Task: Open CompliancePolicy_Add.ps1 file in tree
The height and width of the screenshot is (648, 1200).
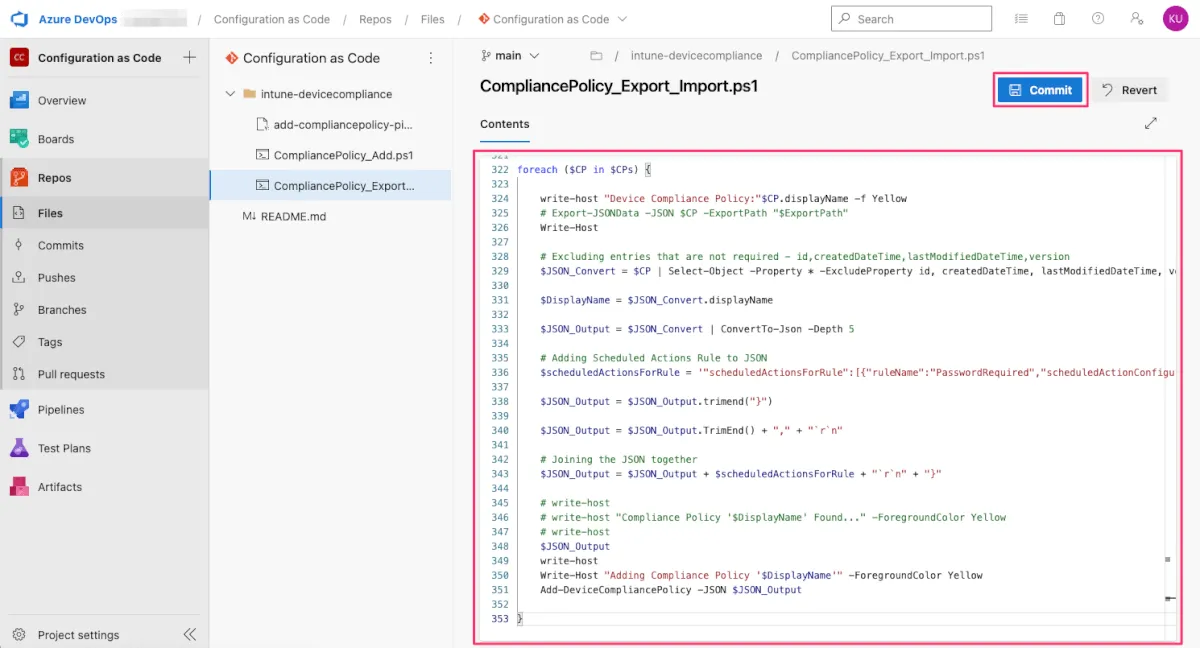Action: coord(342,155)
